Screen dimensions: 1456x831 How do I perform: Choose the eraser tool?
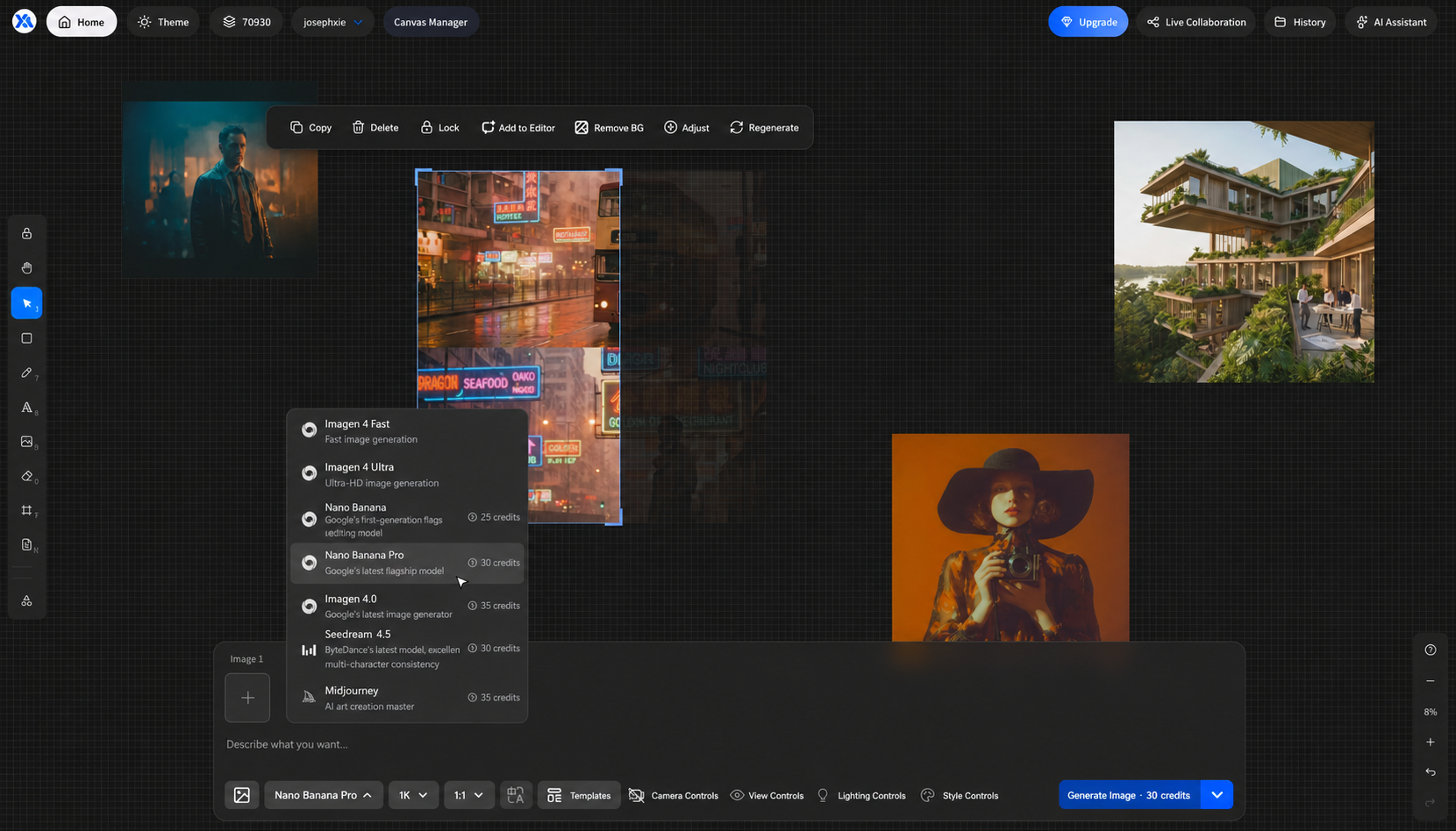[26, 476]
